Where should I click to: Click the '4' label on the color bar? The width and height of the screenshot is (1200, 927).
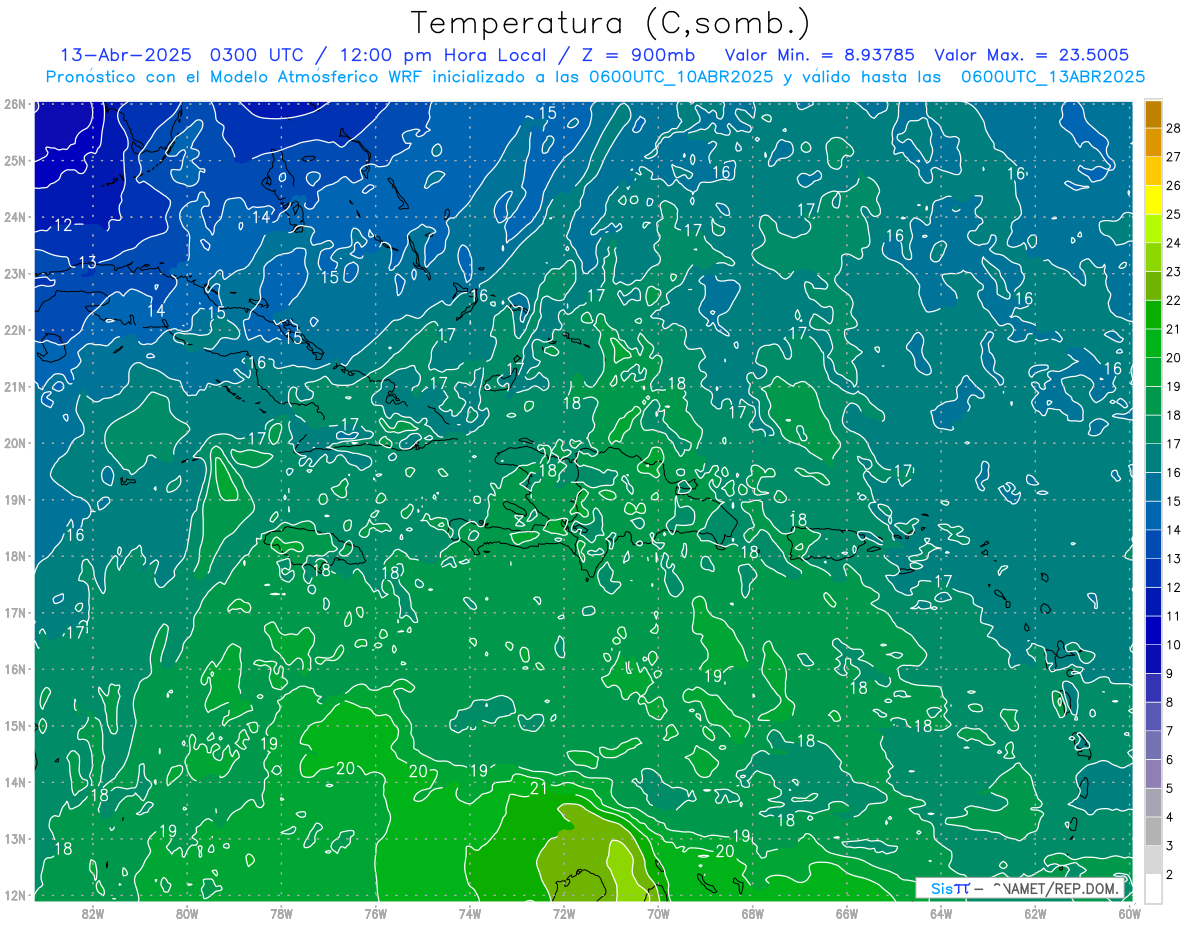click(1170, 817)
